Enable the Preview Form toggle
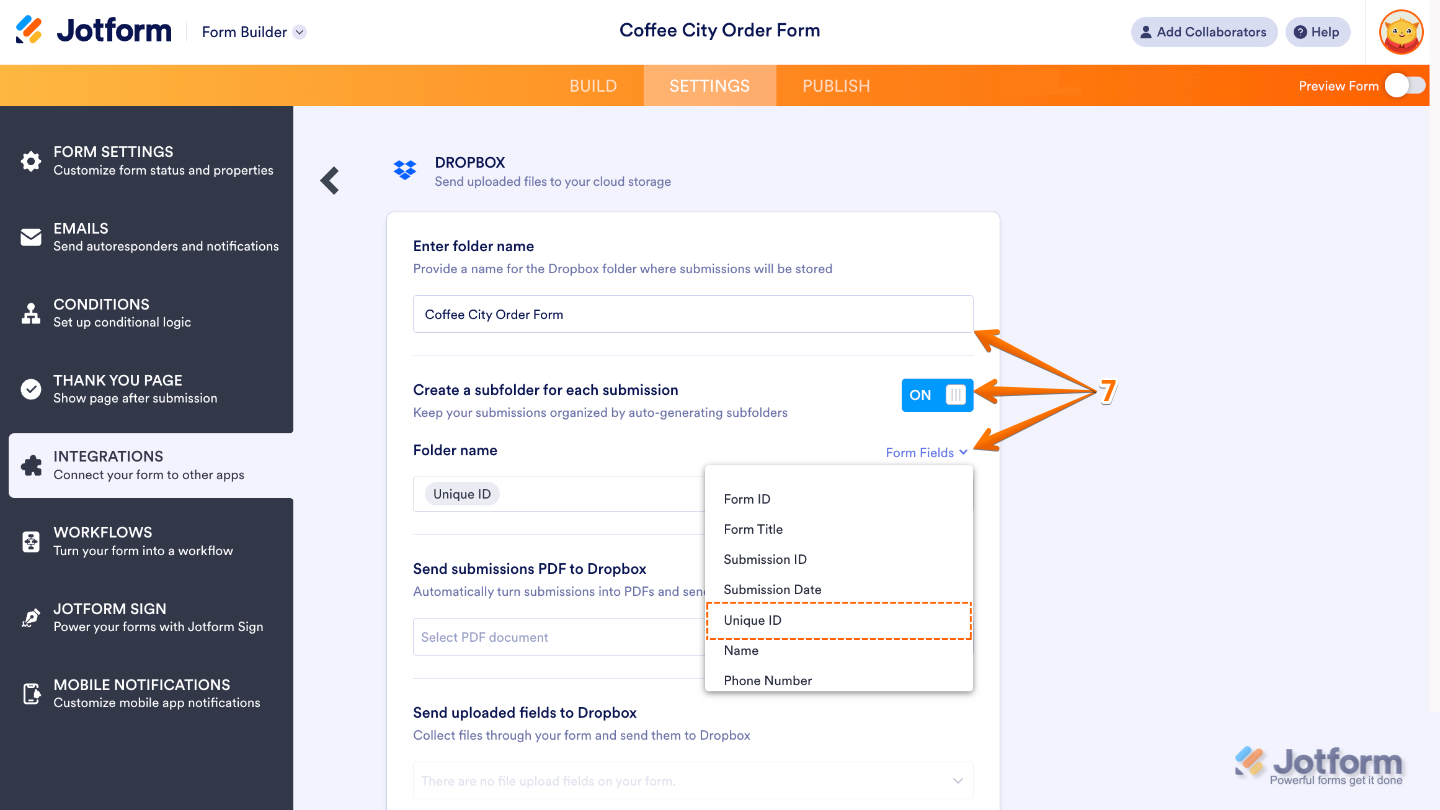The image size is (1440, 810). pos(1404,86)
